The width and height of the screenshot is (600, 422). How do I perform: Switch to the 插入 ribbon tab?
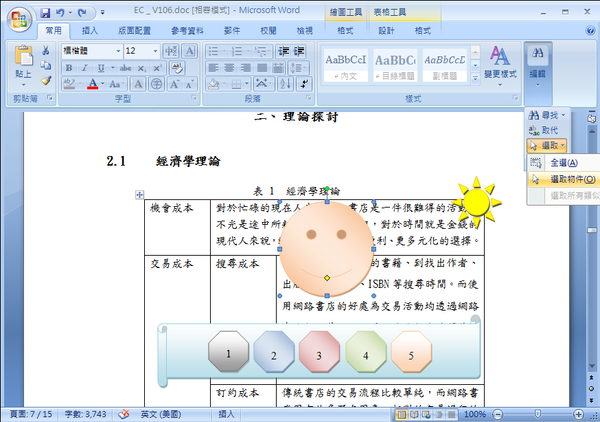(89, 31)
